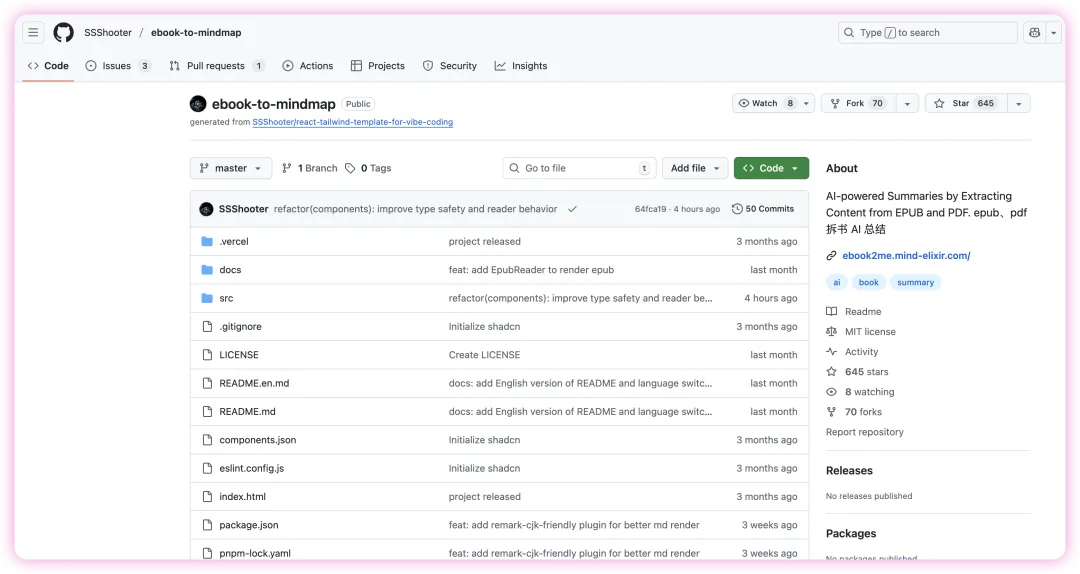Open 'Create LICENSE' commit message
The width and height of the screenshot is (1080, 574).
(484, 354)
